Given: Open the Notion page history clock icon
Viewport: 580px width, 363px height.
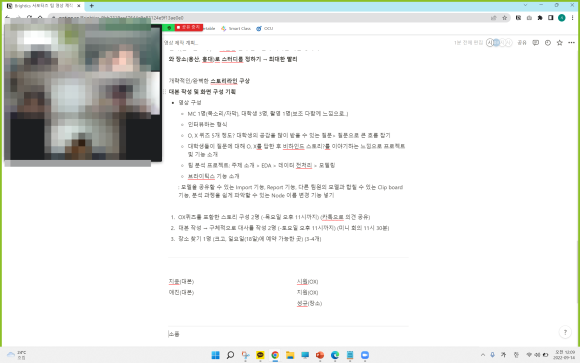Looking at the screenshot, I should tap(547, 43).
